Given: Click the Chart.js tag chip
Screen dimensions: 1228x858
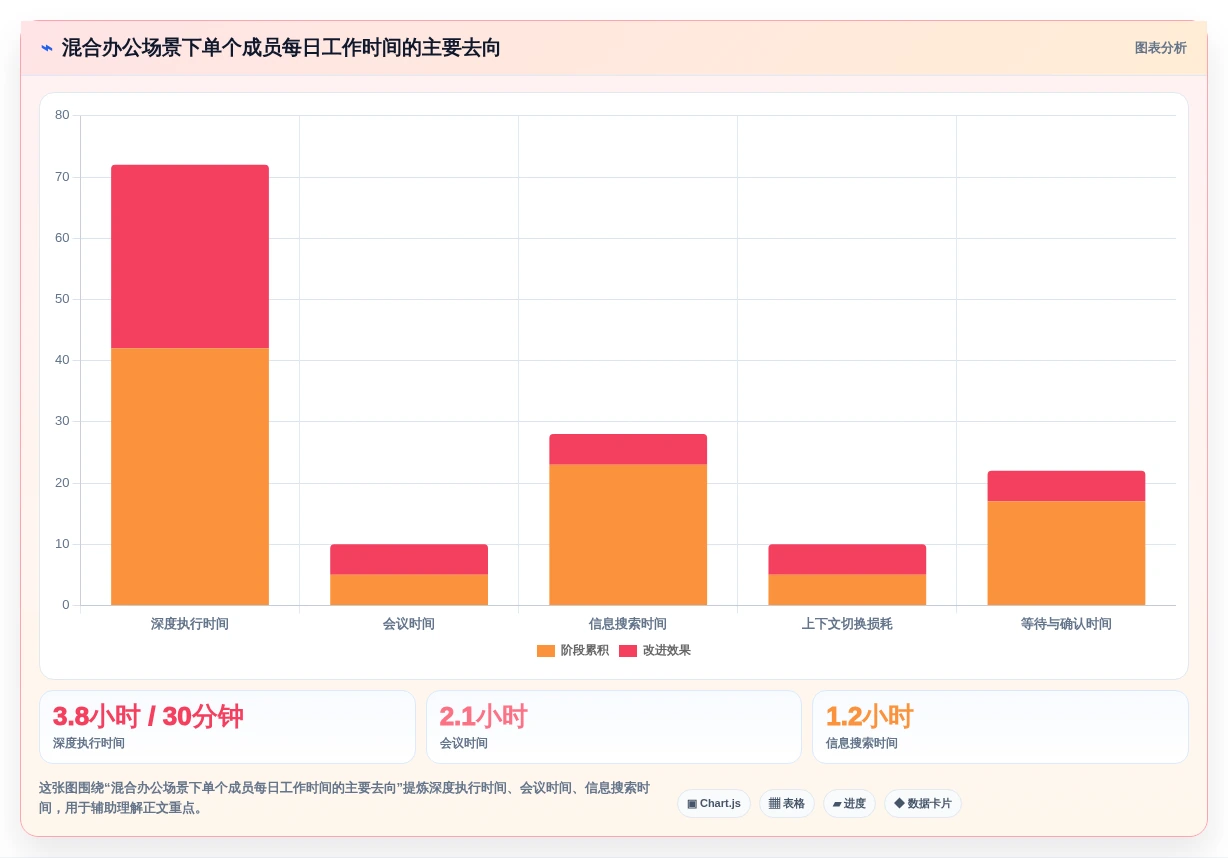Looking at the screenshot, I should click(x=714, y=803).
